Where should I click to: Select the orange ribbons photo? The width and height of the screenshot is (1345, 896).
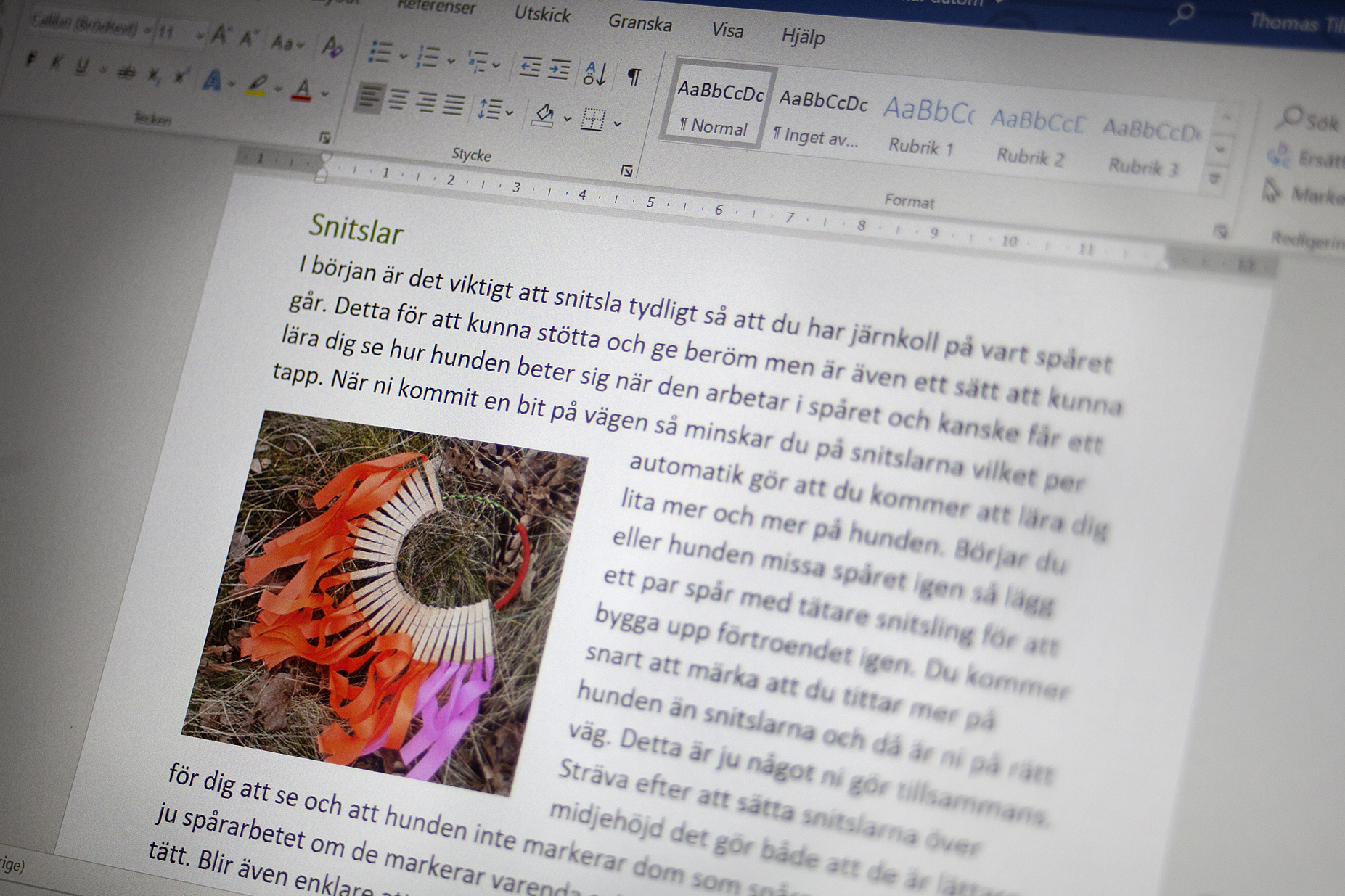coord(385,602)
